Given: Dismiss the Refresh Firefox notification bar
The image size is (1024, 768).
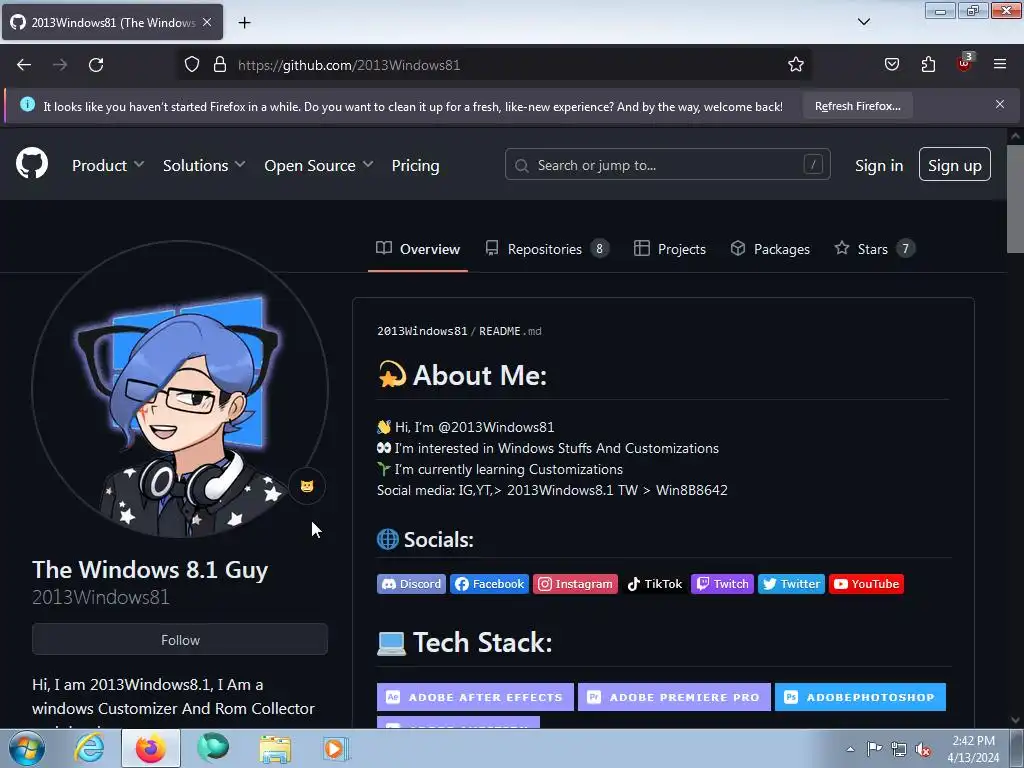Looking at the screenshot, I should 1000,104.
